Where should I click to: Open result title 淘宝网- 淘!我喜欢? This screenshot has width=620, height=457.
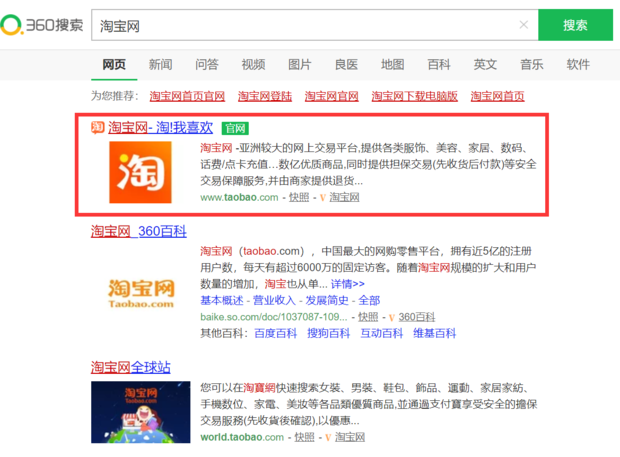click(161, 128)
